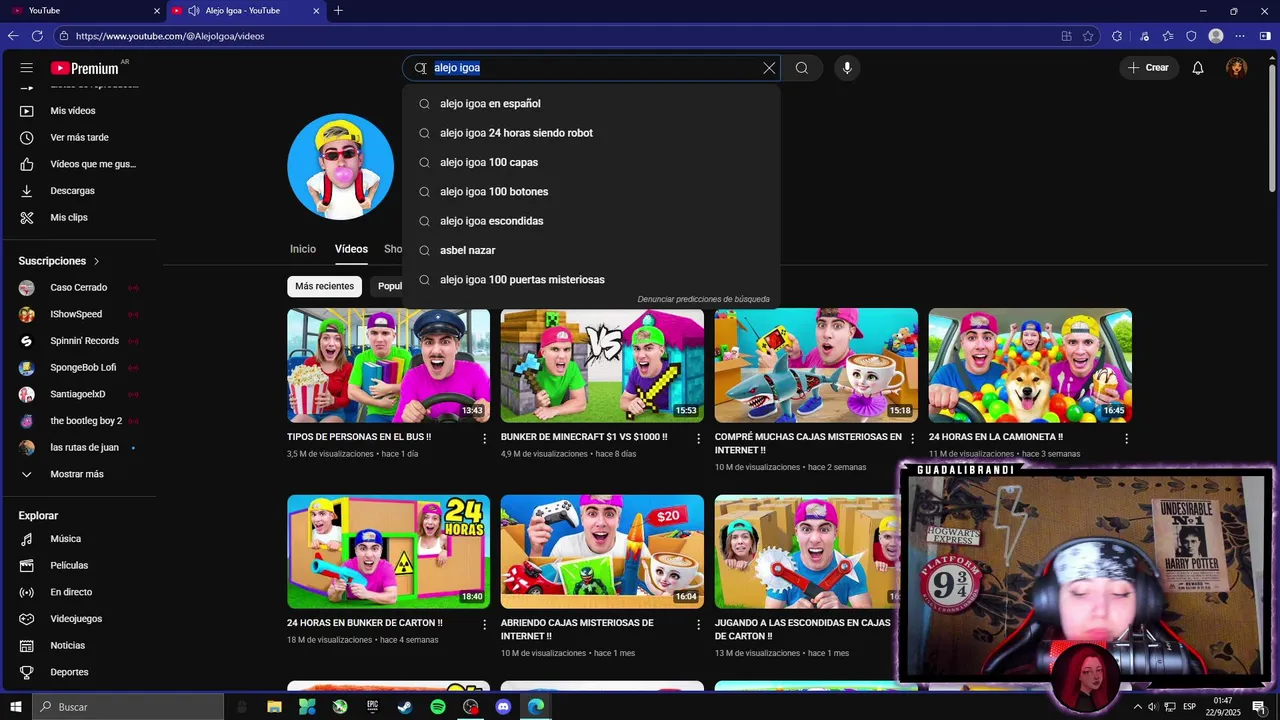Viewport: 1280px width, 720px height.
Task: Open Spotify from the taskbar
Action: (x=438, y=707)
